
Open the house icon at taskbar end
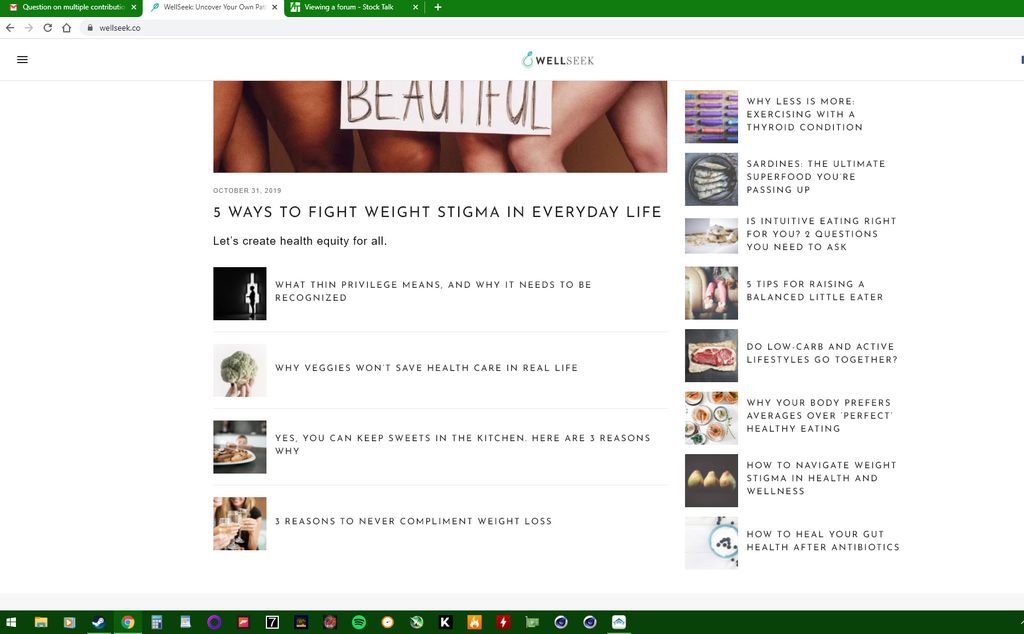[618, 622]
